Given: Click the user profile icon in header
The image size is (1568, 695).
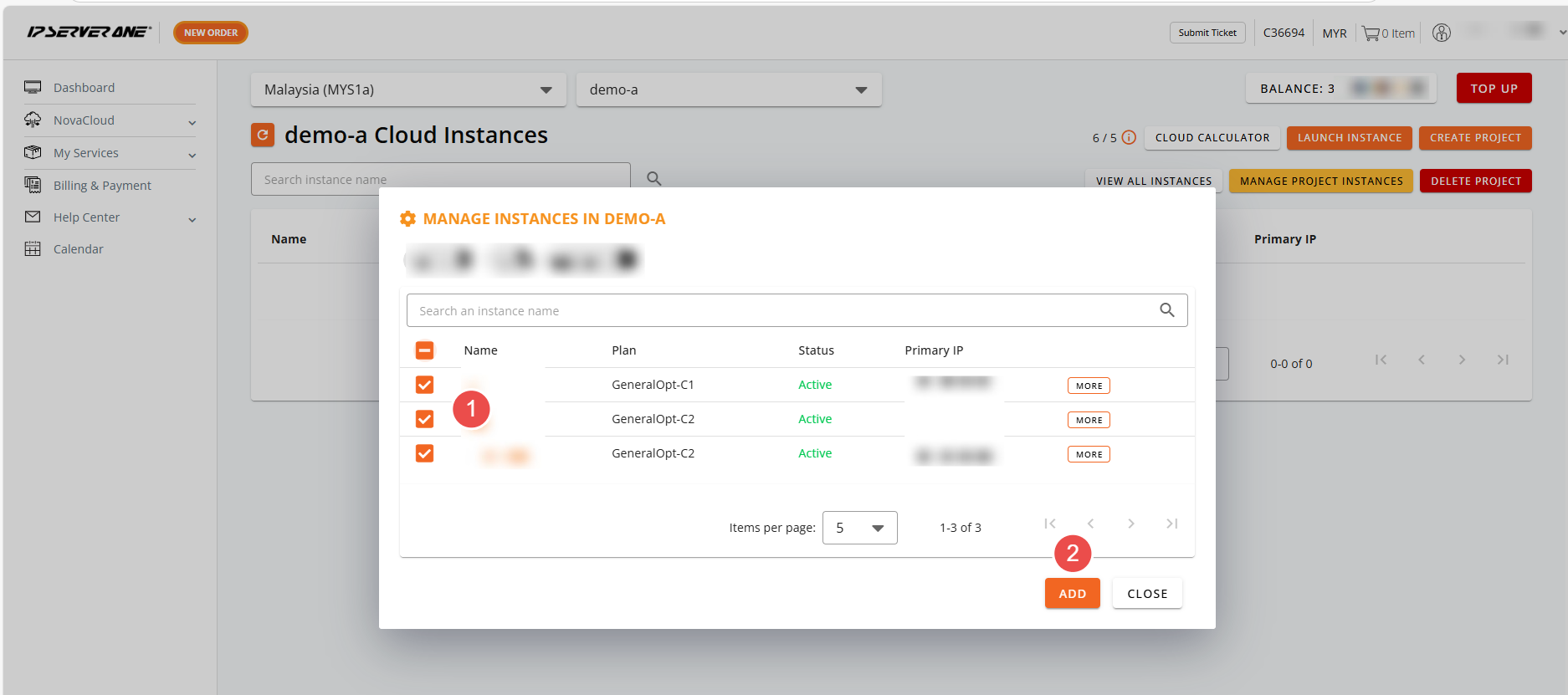Looking at the screenshot, I should point(1441,33).
